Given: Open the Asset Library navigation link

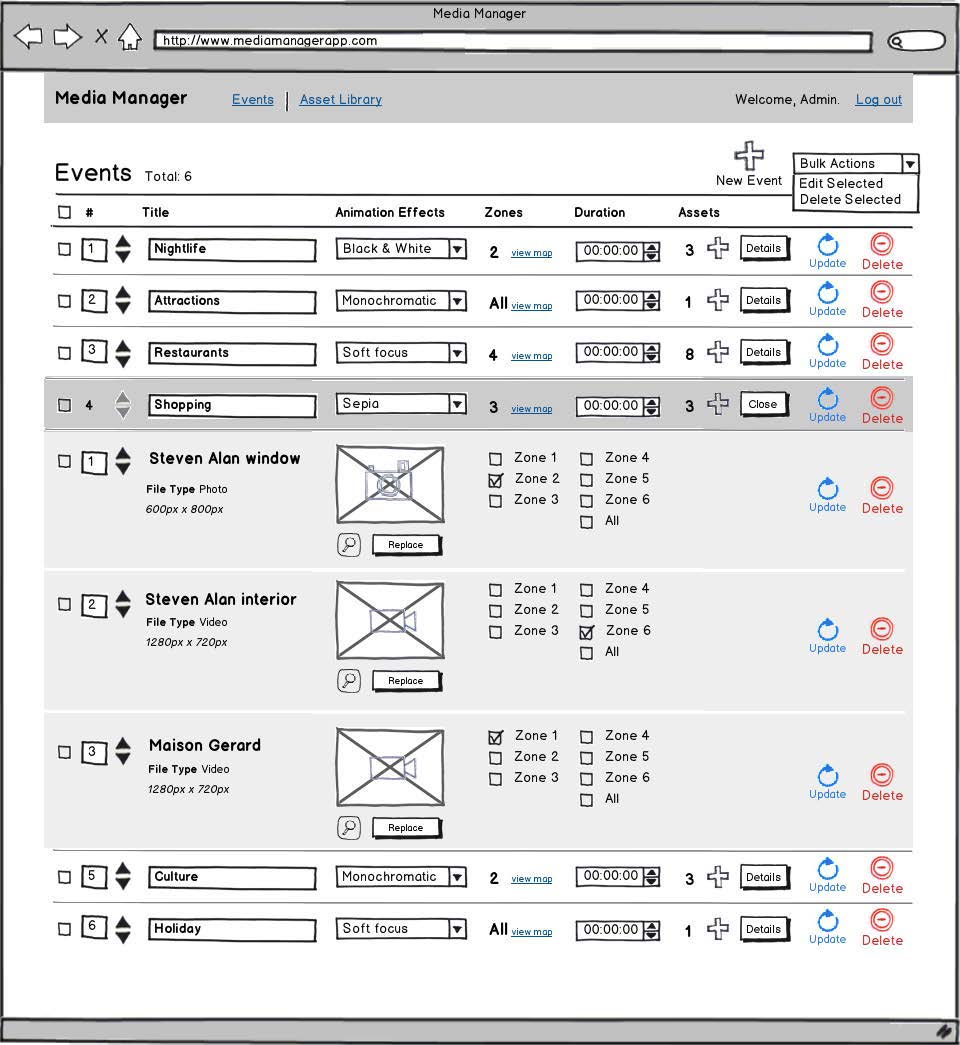Looking at the screenshot, I should (341, 99).
